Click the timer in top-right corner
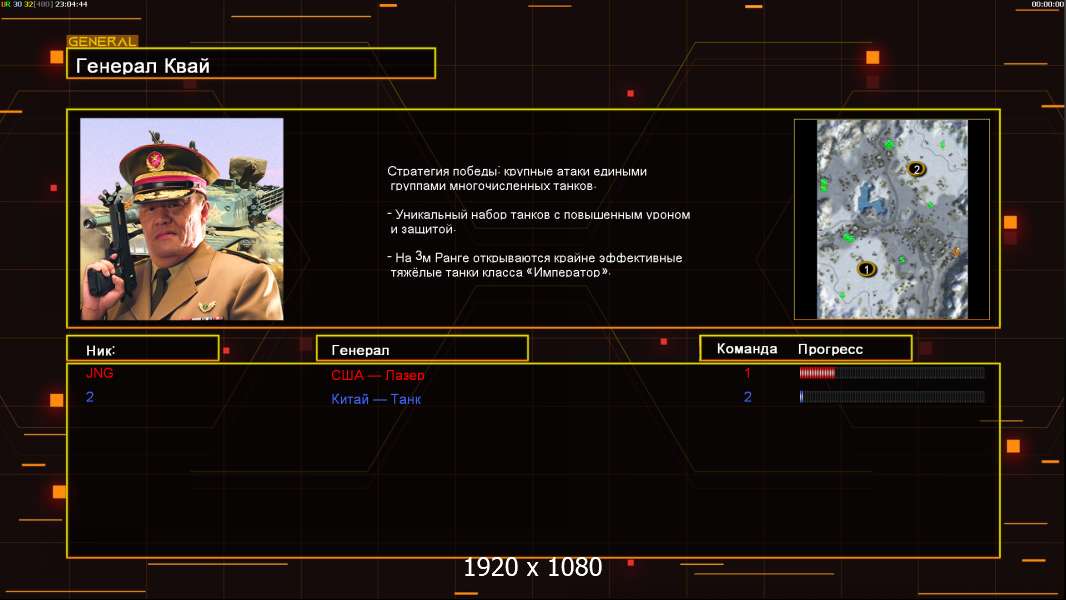1066x600 pixels. [x=1046, y=5]
